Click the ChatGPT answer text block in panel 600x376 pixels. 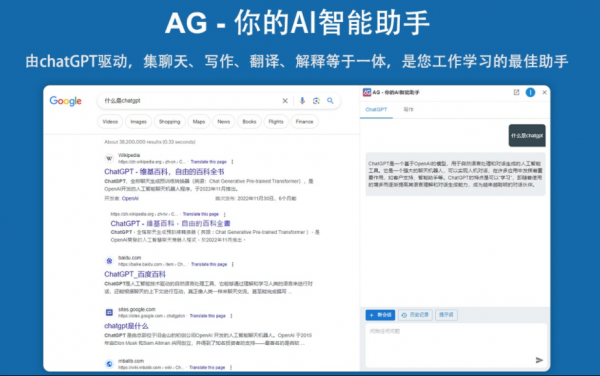[x=455, y=174]
